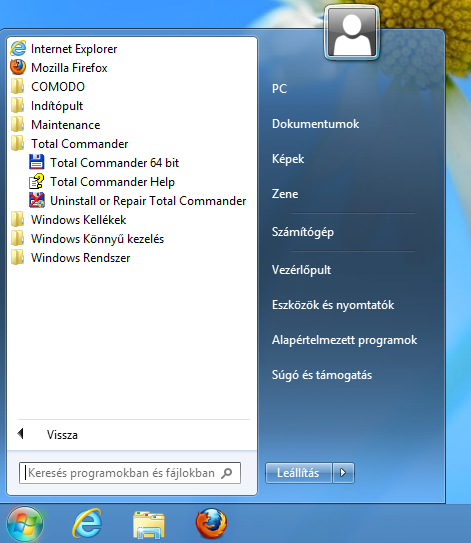Launch Total Commander 64 bit entry
Image resolution: width=471 pixels, height=543 pixels.
tap(115, 162)
